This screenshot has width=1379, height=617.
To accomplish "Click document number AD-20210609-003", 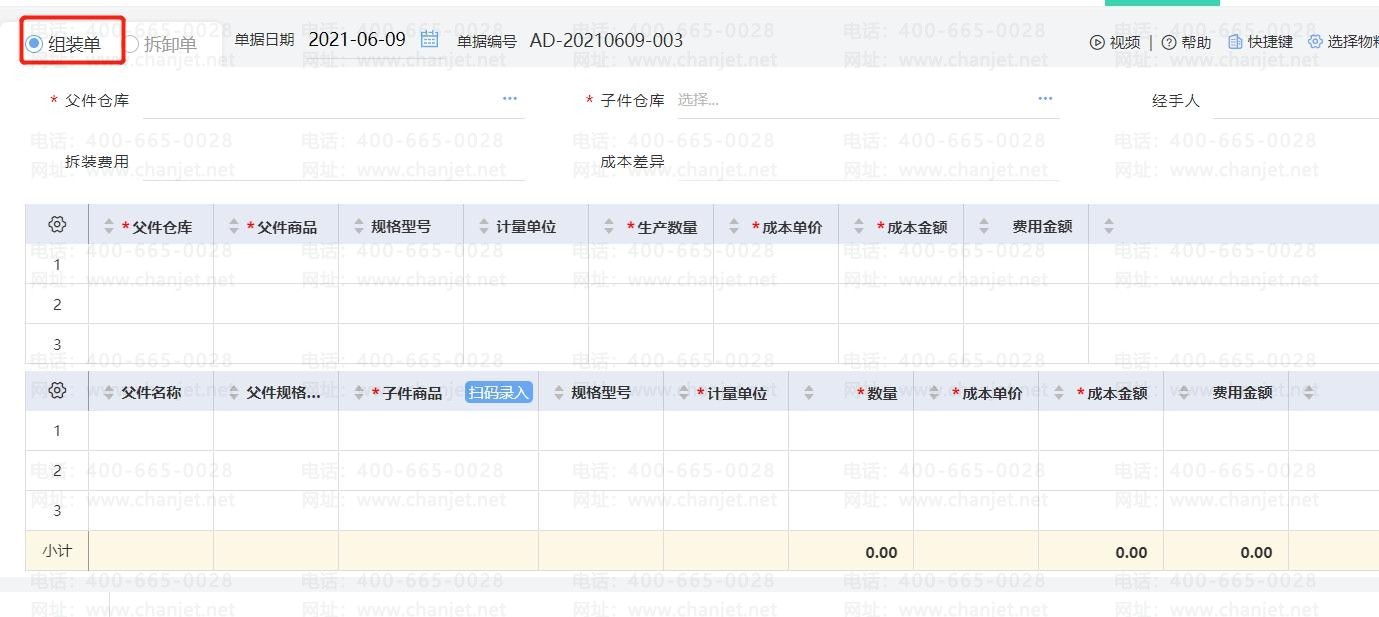I will coord(606,40).
